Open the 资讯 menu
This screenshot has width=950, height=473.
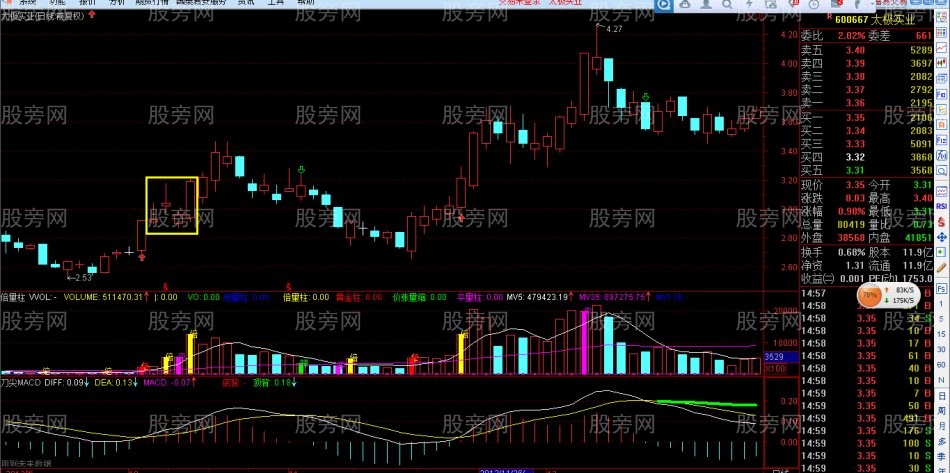(x=246, y=2)
